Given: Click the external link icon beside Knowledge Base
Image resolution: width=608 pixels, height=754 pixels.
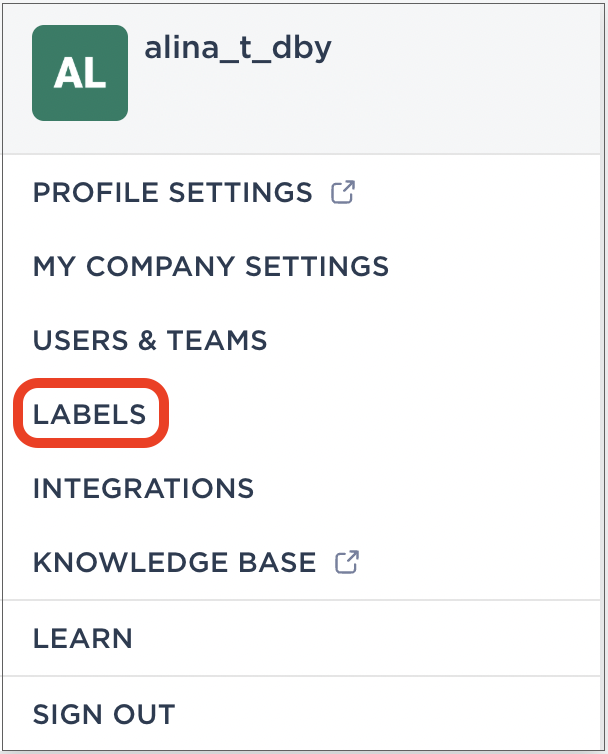Looking at the screenshot, I should (347, 562).
